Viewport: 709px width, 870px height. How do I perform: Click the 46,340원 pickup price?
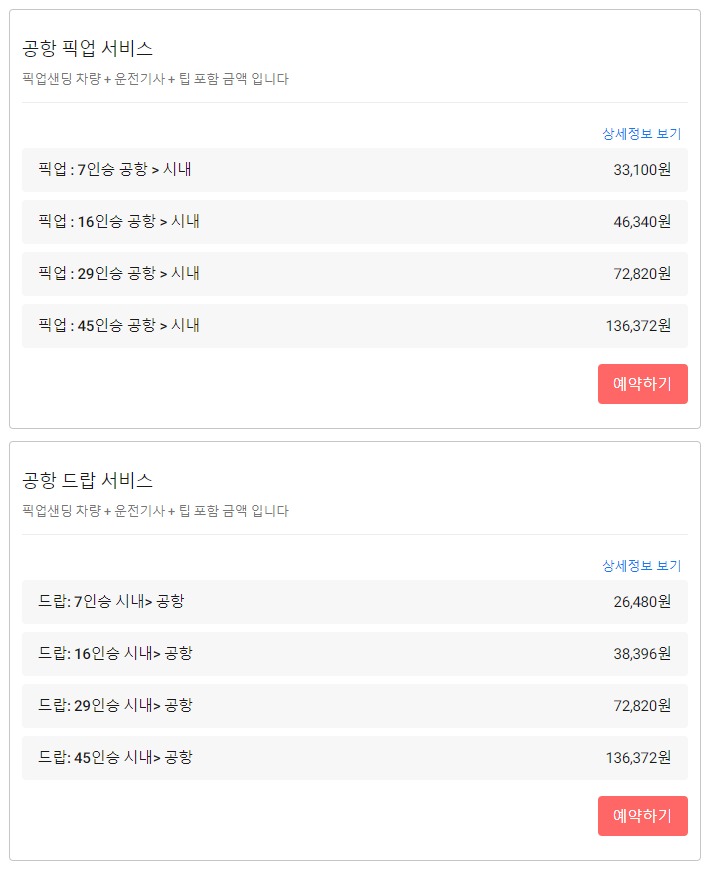(x=642, y=221)
